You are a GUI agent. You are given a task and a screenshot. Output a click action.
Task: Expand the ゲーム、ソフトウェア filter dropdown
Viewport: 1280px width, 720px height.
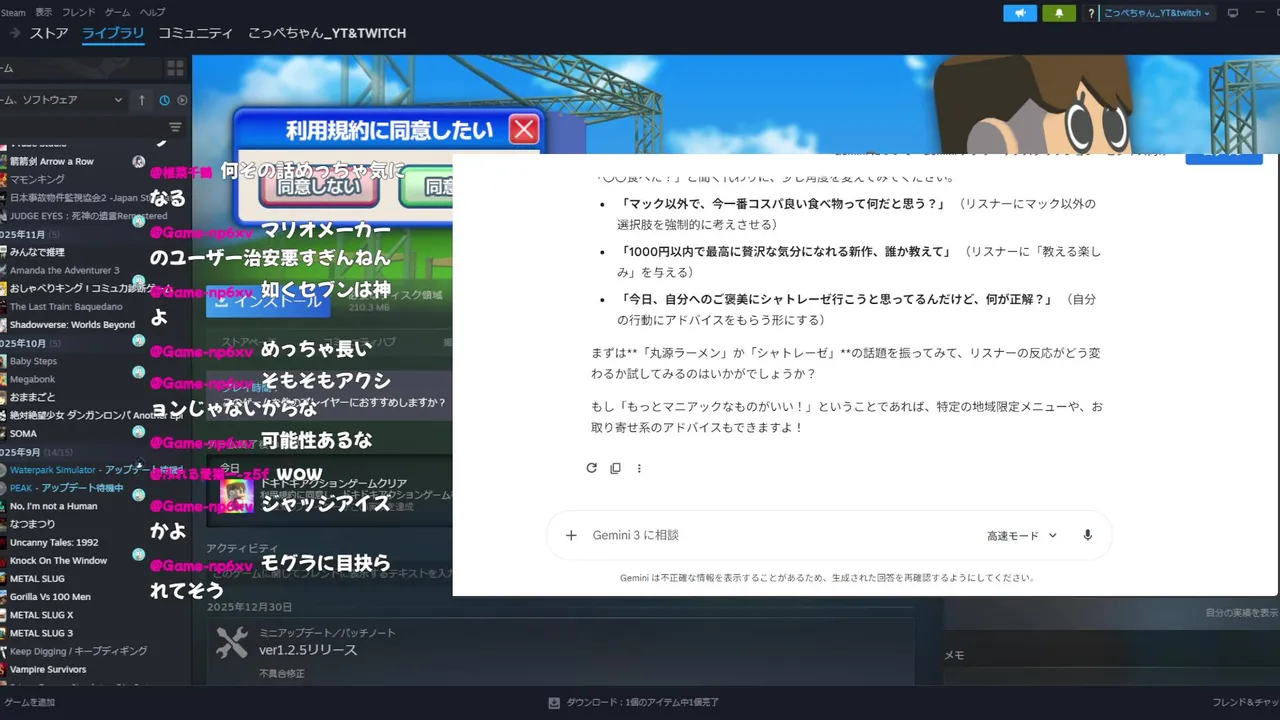click(x=62, y=100)
